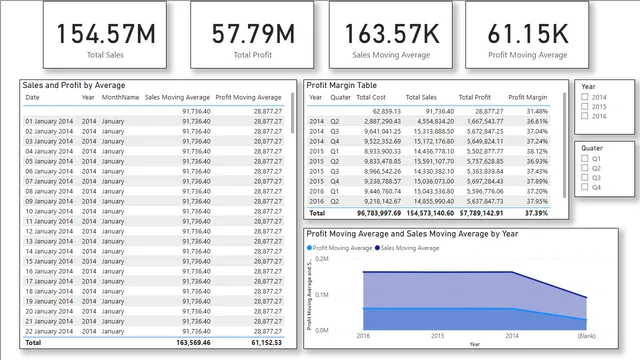Click the Profit Moving Average legend dot
640x360 pixels.
tap(309, 248)
